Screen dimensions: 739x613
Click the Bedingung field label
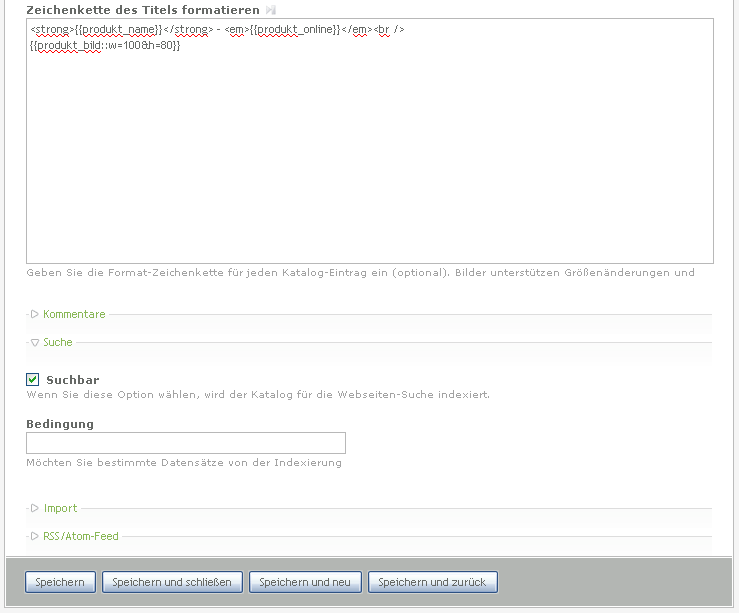(60, 424)
